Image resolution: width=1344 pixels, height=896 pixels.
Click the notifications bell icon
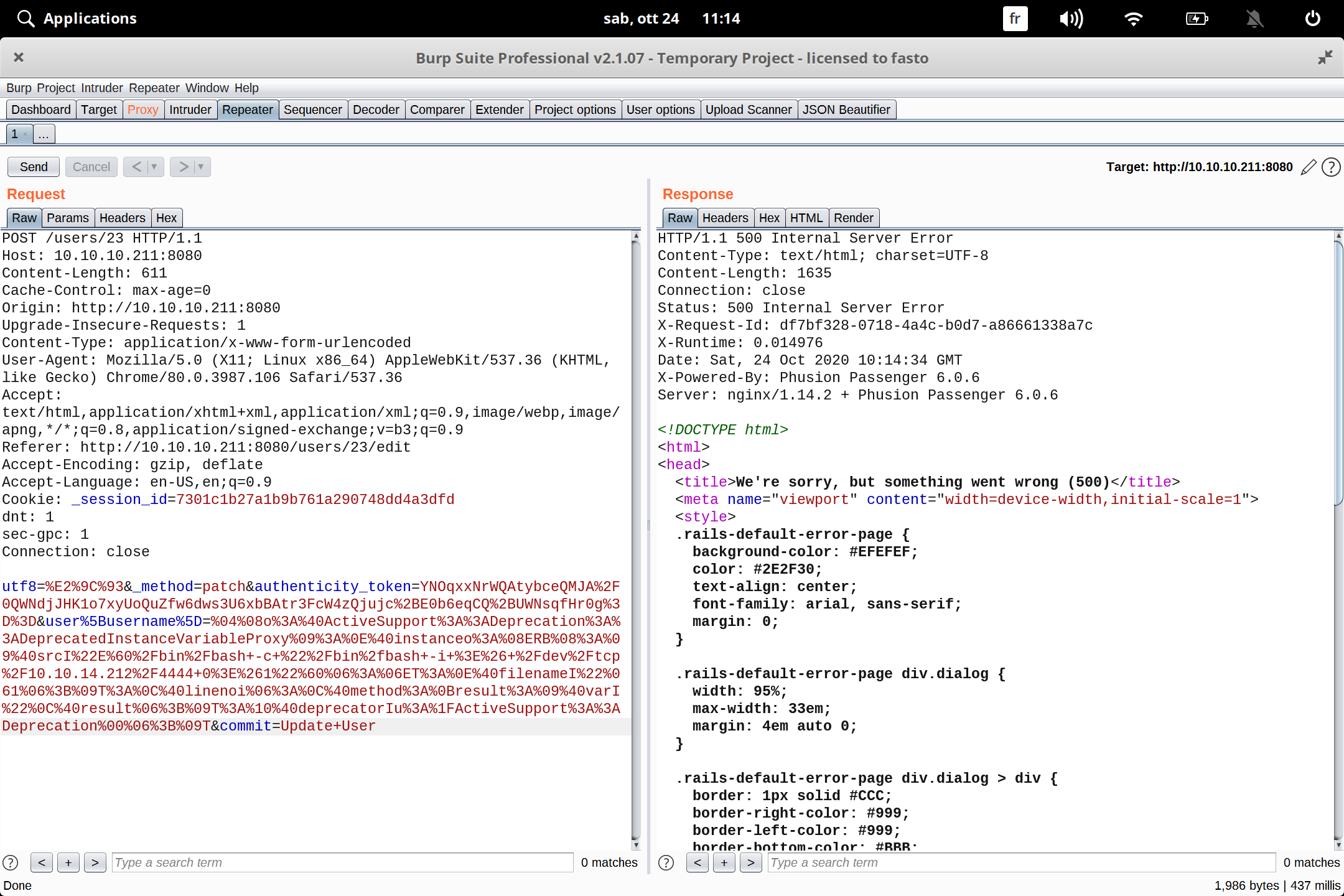tap(1254, 19)
